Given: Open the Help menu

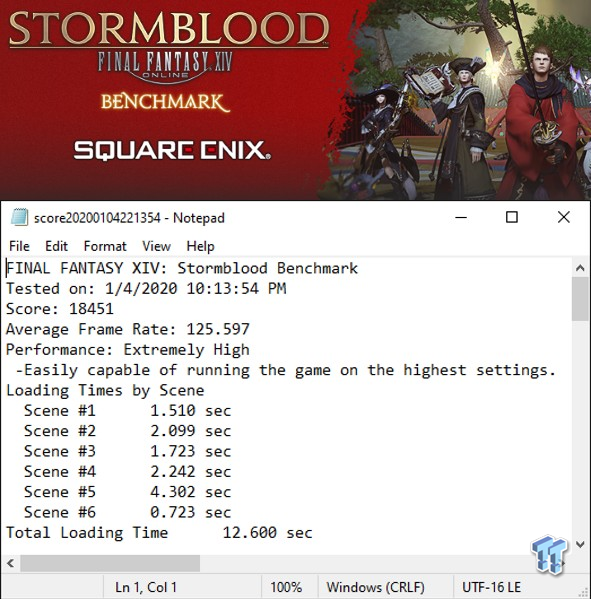Looking at the screenshot, I should point(200,246).
